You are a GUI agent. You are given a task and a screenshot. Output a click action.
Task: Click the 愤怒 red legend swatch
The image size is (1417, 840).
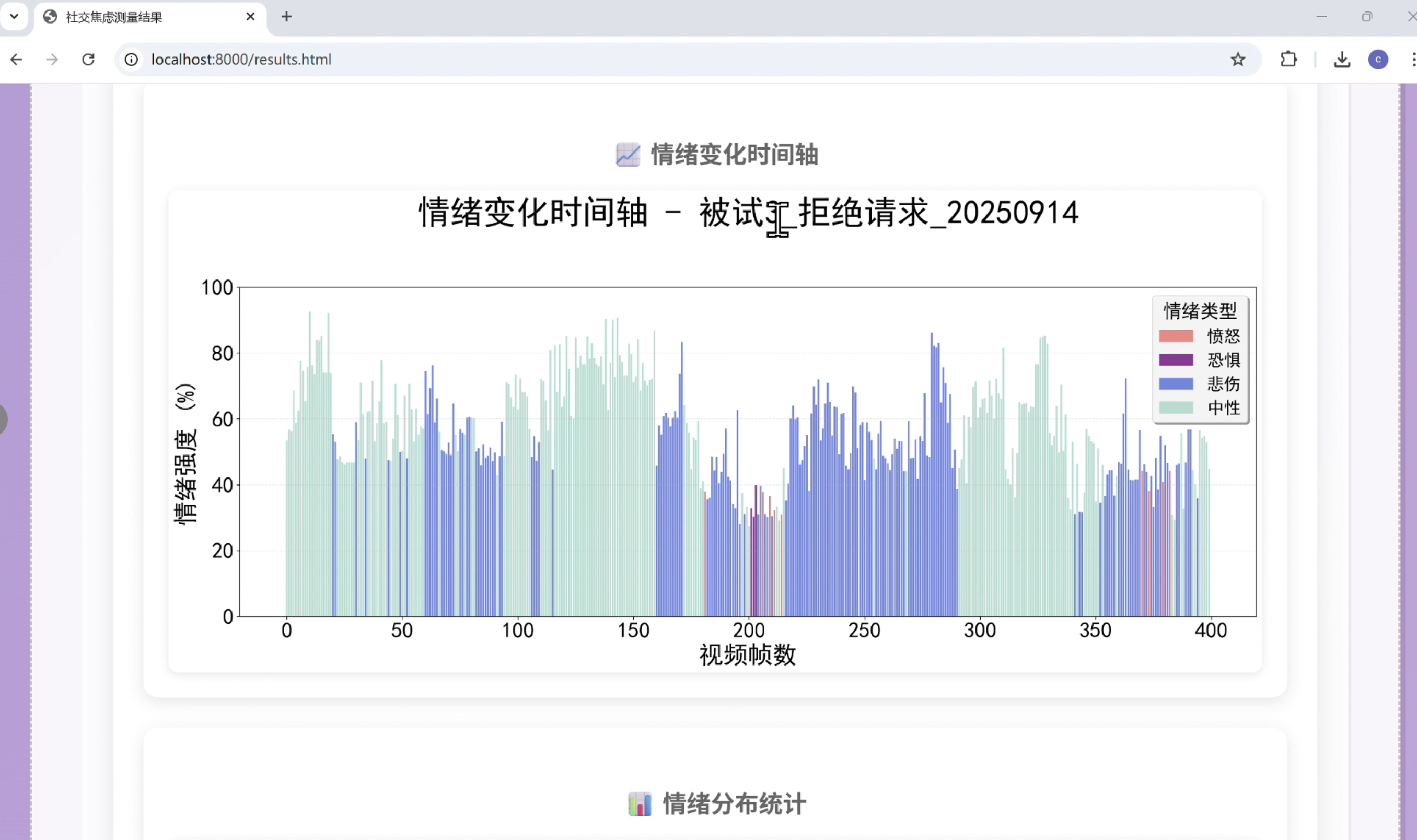click(1176, 336)
